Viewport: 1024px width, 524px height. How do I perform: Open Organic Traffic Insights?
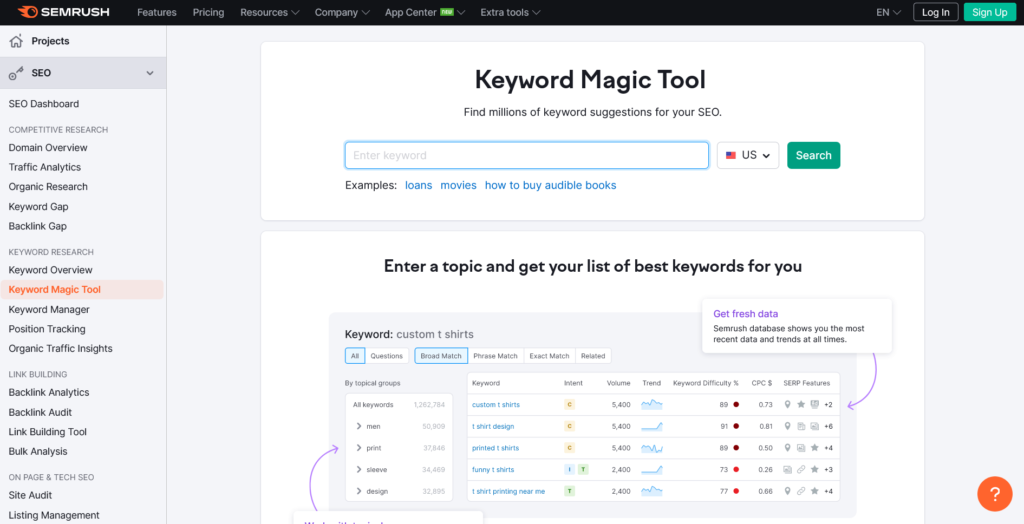click(61, 348)
